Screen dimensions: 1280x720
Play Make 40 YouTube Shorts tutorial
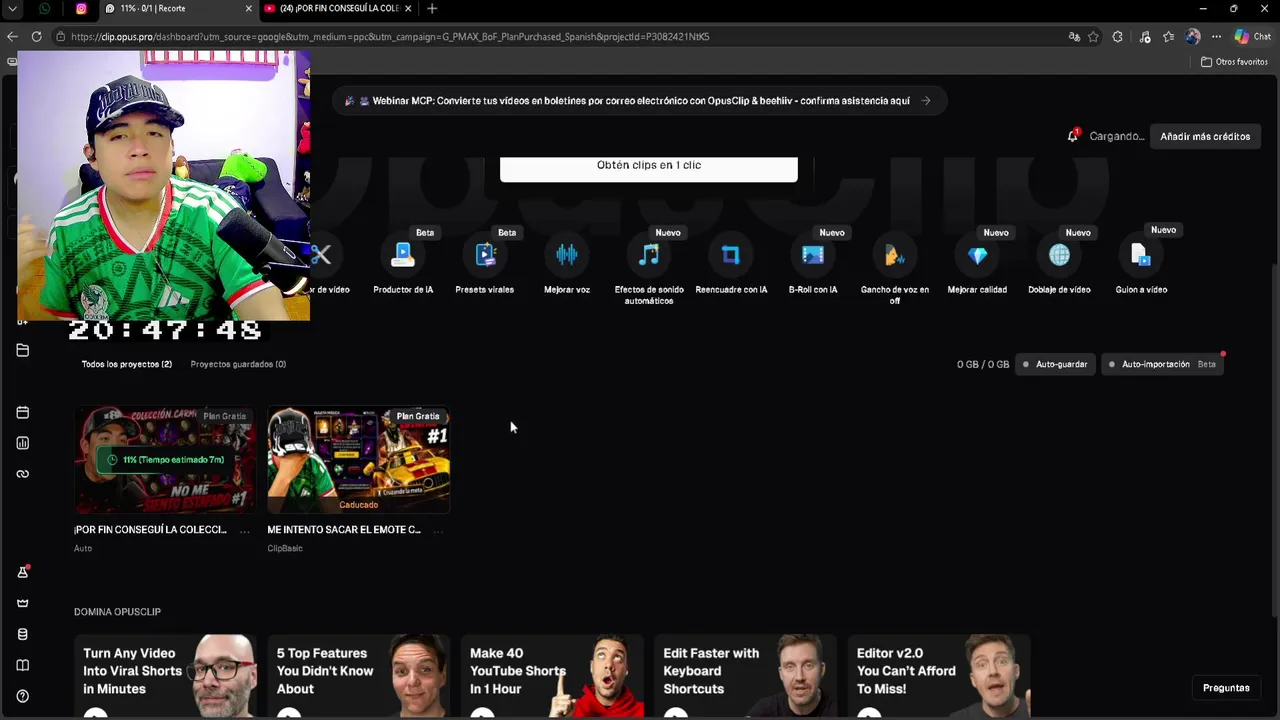[x=552, y=676]
